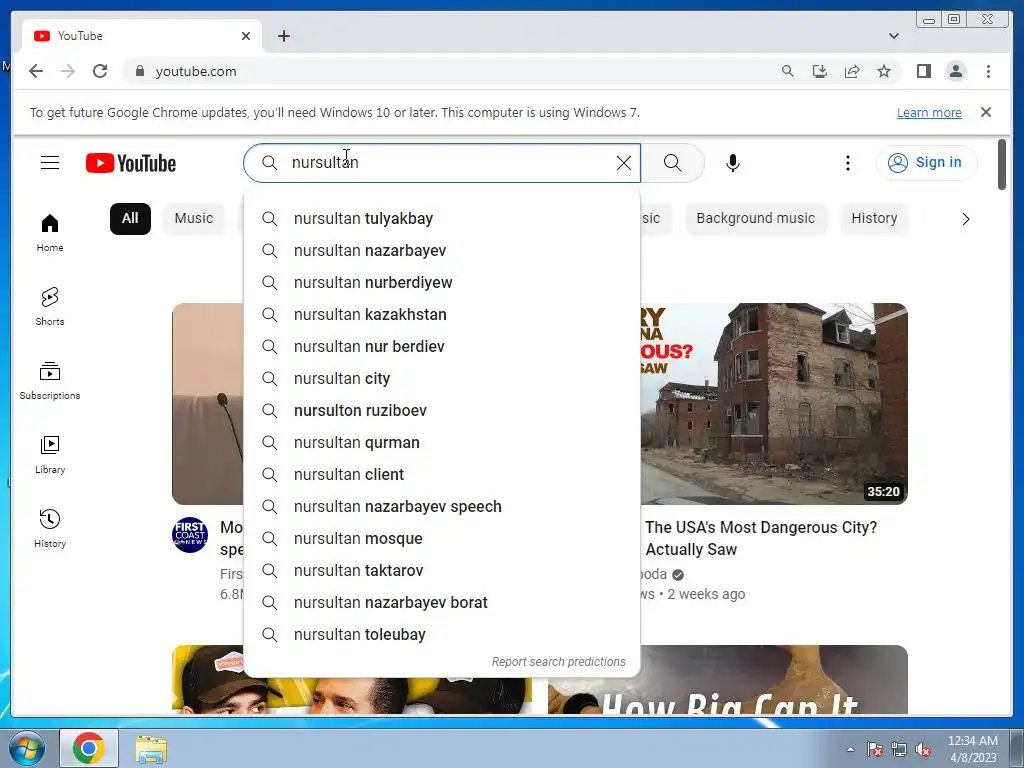Clear the search box with X icon
1024x768 pixels.
pyautogui.click(x=624, y=163)
